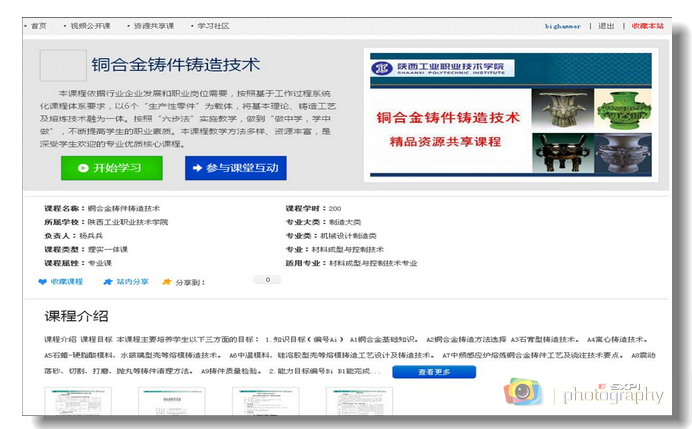This screenshot has height=429, width=692.
Task: Go to 视频公开课 in navigation
Action: click(92, 25)
